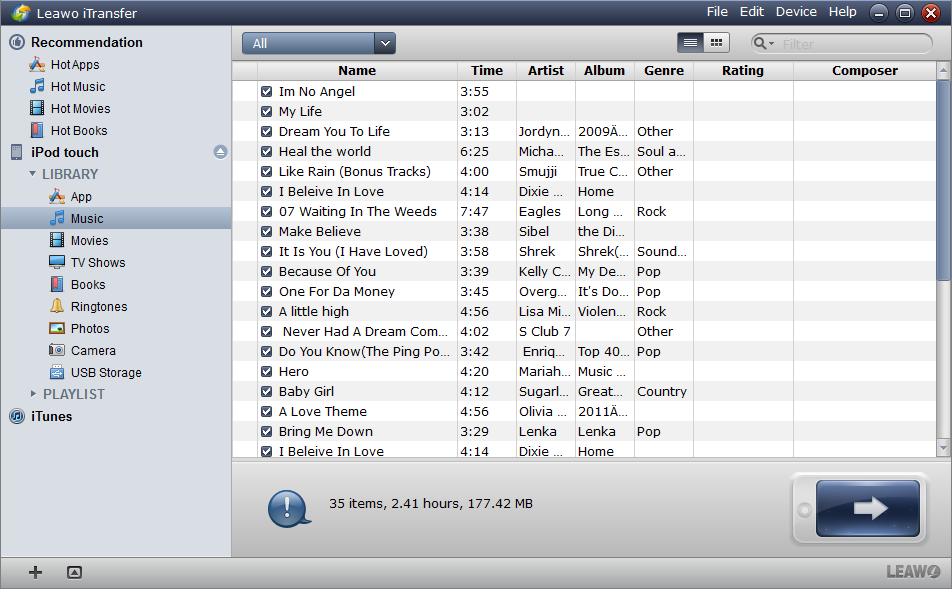
Task: Open Hot Music note icon
Action: click(37, 86)
